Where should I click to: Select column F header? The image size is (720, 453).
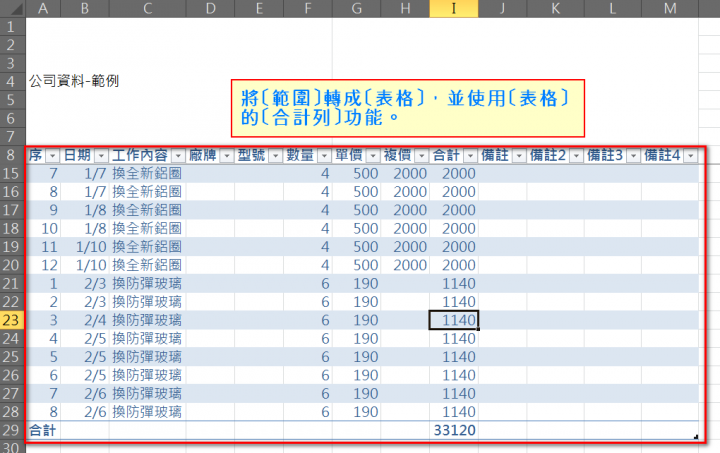tap(308, 8)
